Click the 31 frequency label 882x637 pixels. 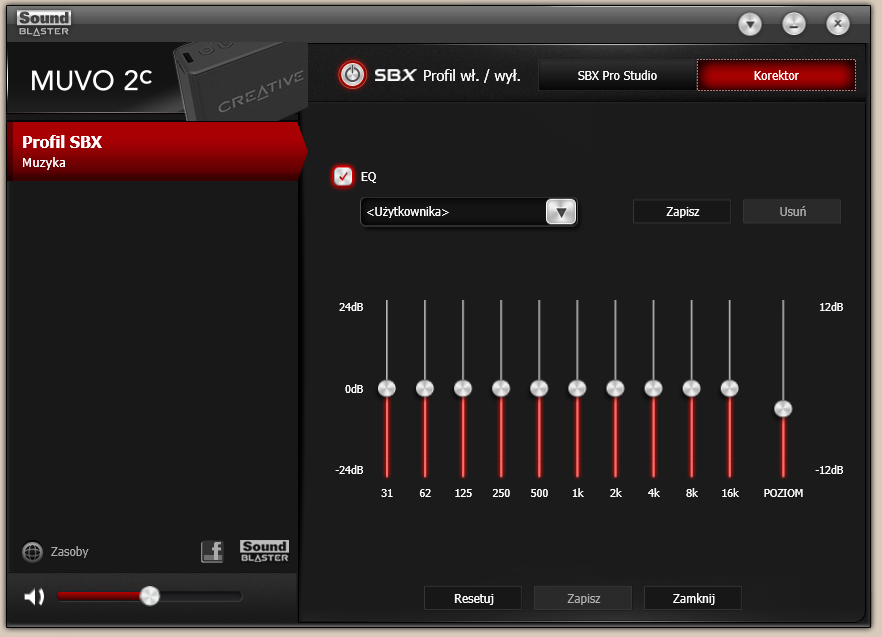[x=386, y=493]
